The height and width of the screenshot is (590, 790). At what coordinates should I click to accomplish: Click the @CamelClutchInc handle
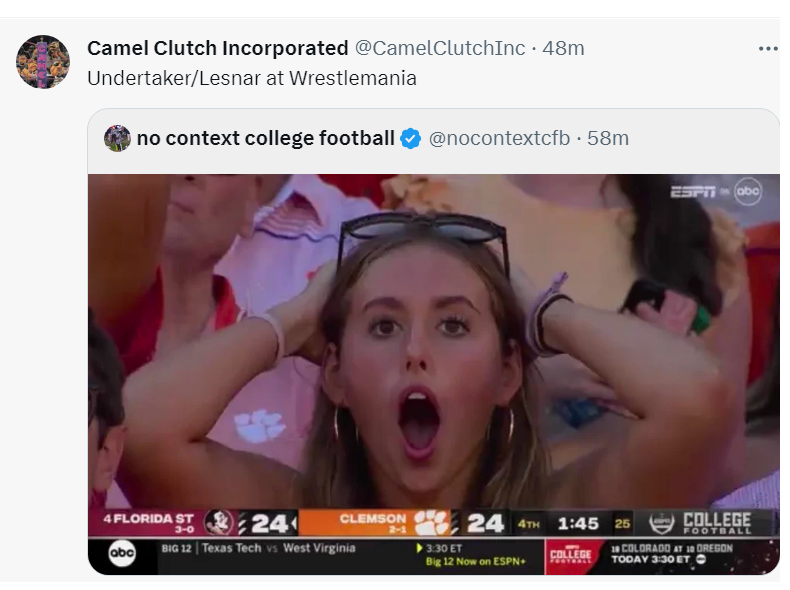tap(440, 48)
